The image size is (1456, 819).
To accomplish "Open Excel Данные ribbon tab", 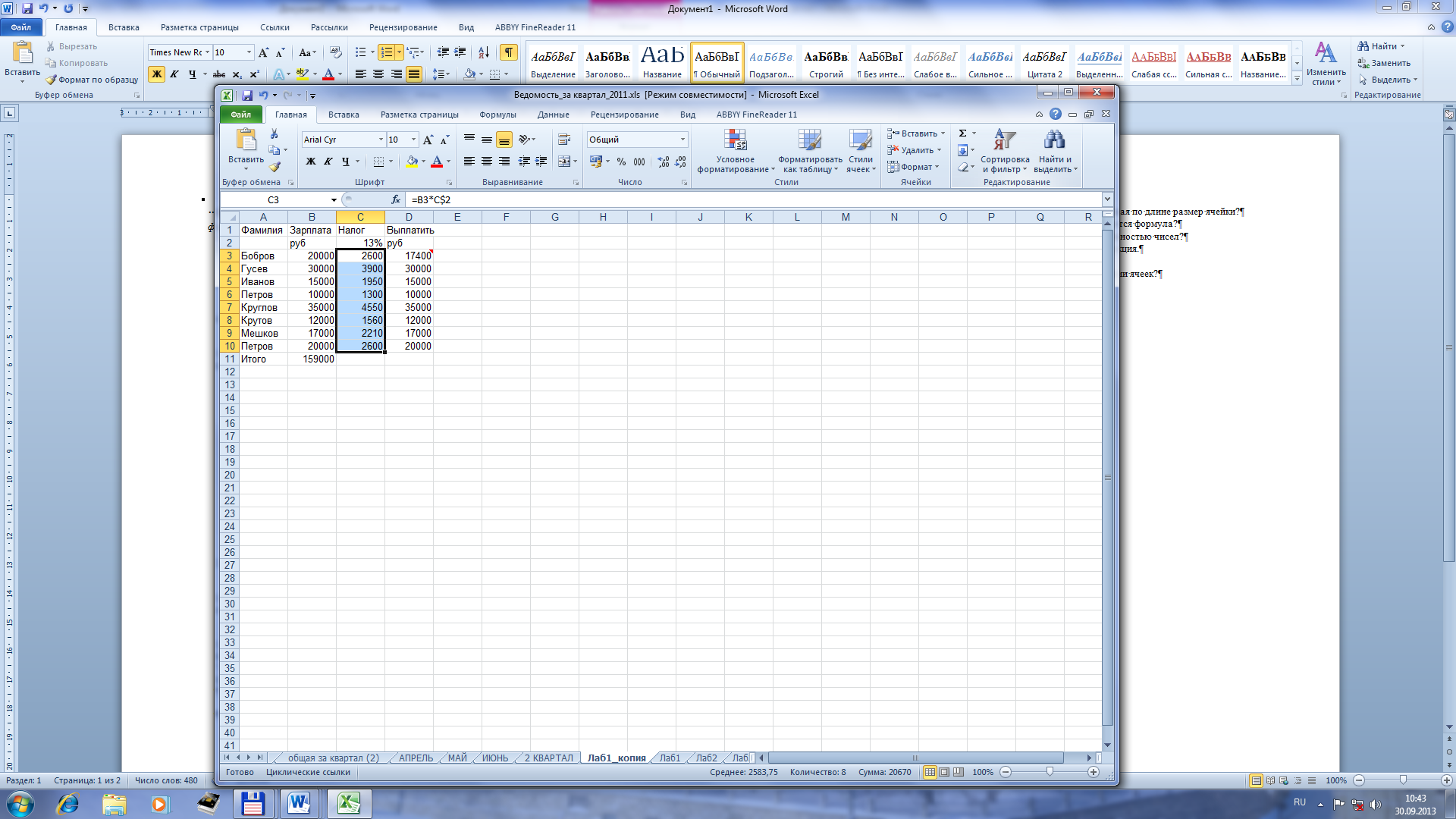I will 554,115.
